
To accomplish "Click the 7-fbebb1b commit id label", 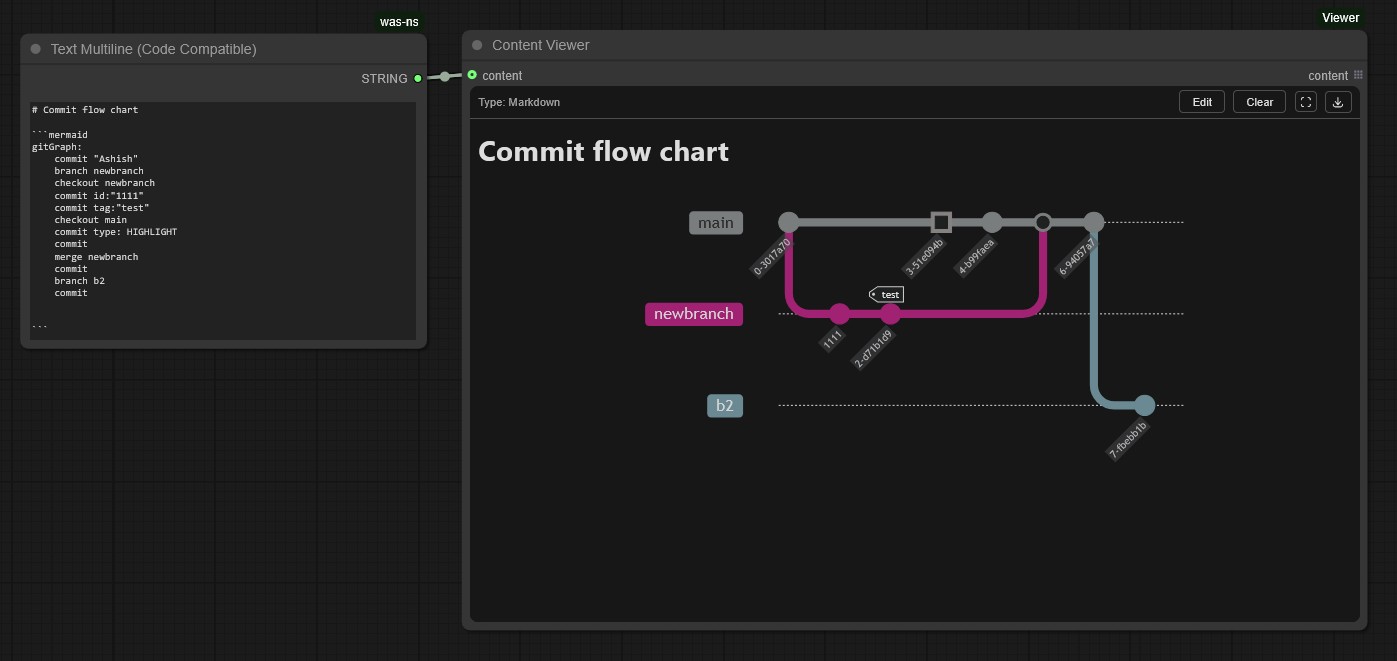I will (x=1128, y=440).
